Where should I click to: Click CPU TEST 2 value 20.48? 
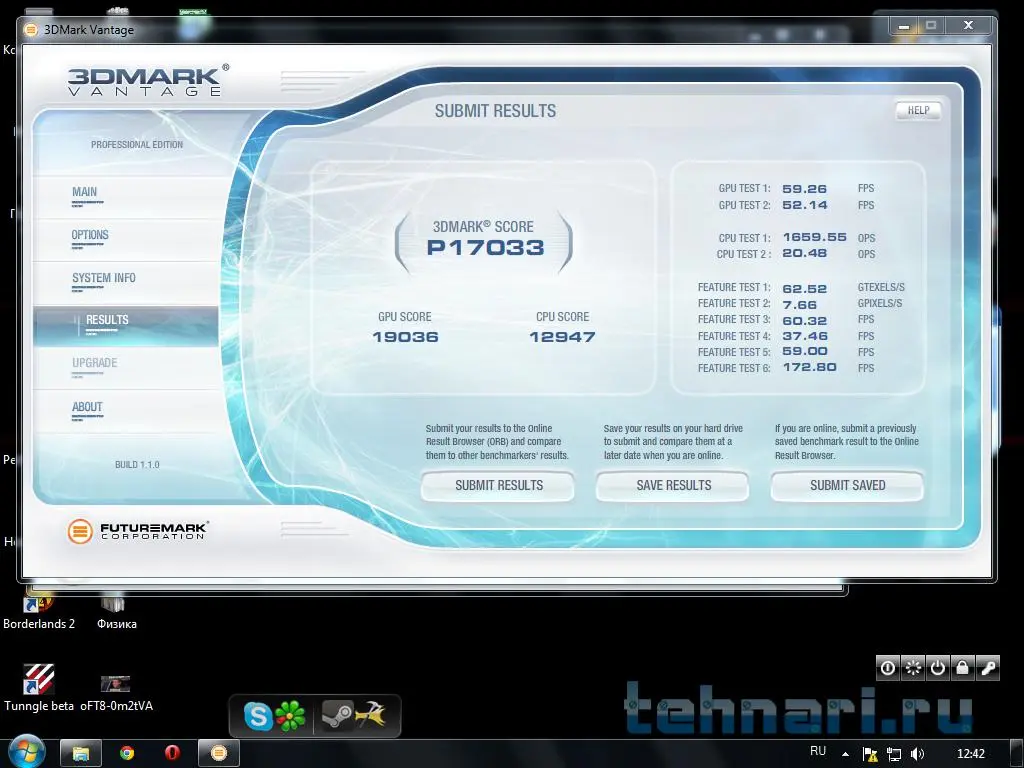click(x=805, y=253)
